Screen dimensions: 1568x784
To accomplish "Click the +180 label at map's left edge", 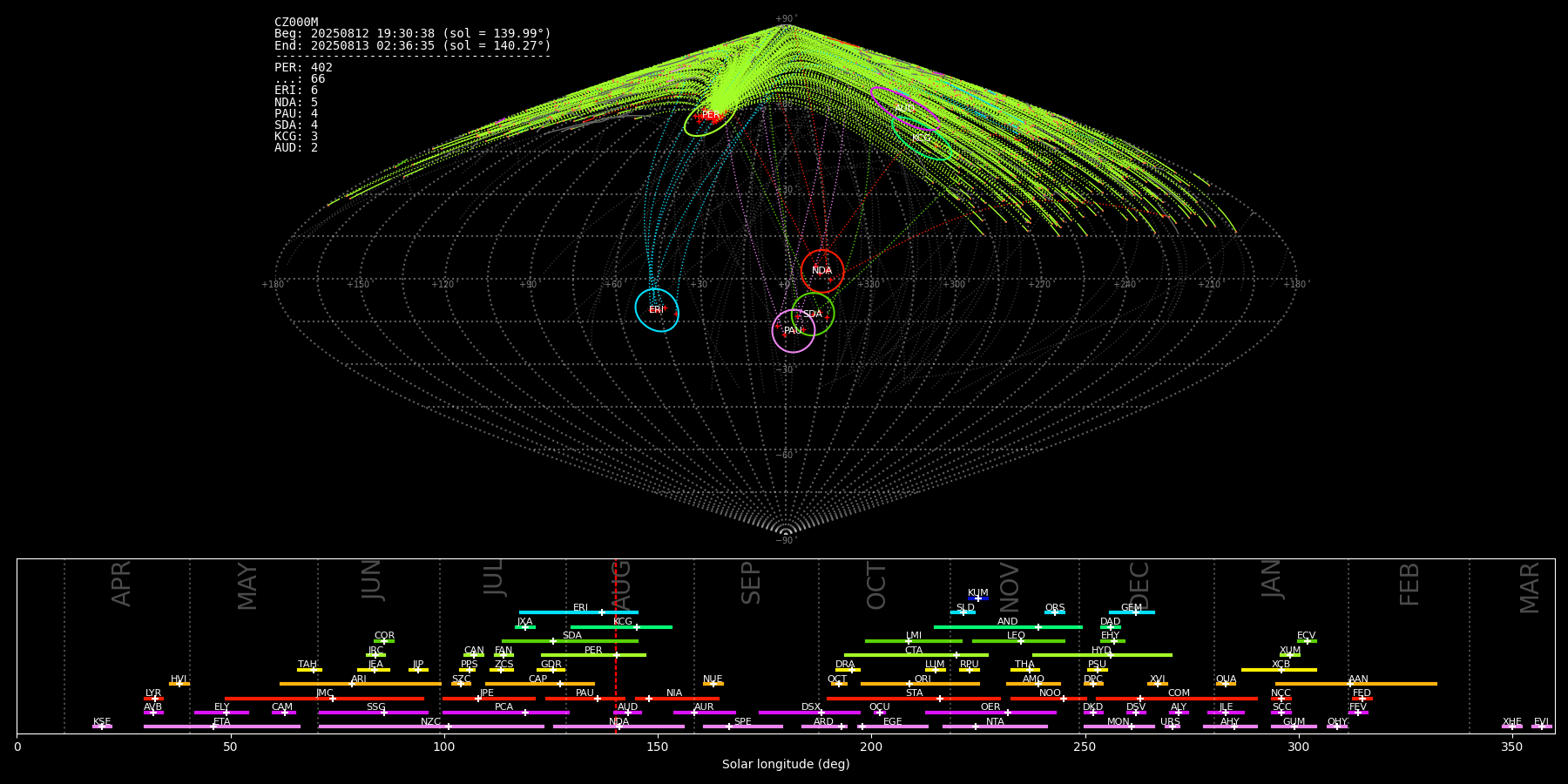I will point(273,285).
